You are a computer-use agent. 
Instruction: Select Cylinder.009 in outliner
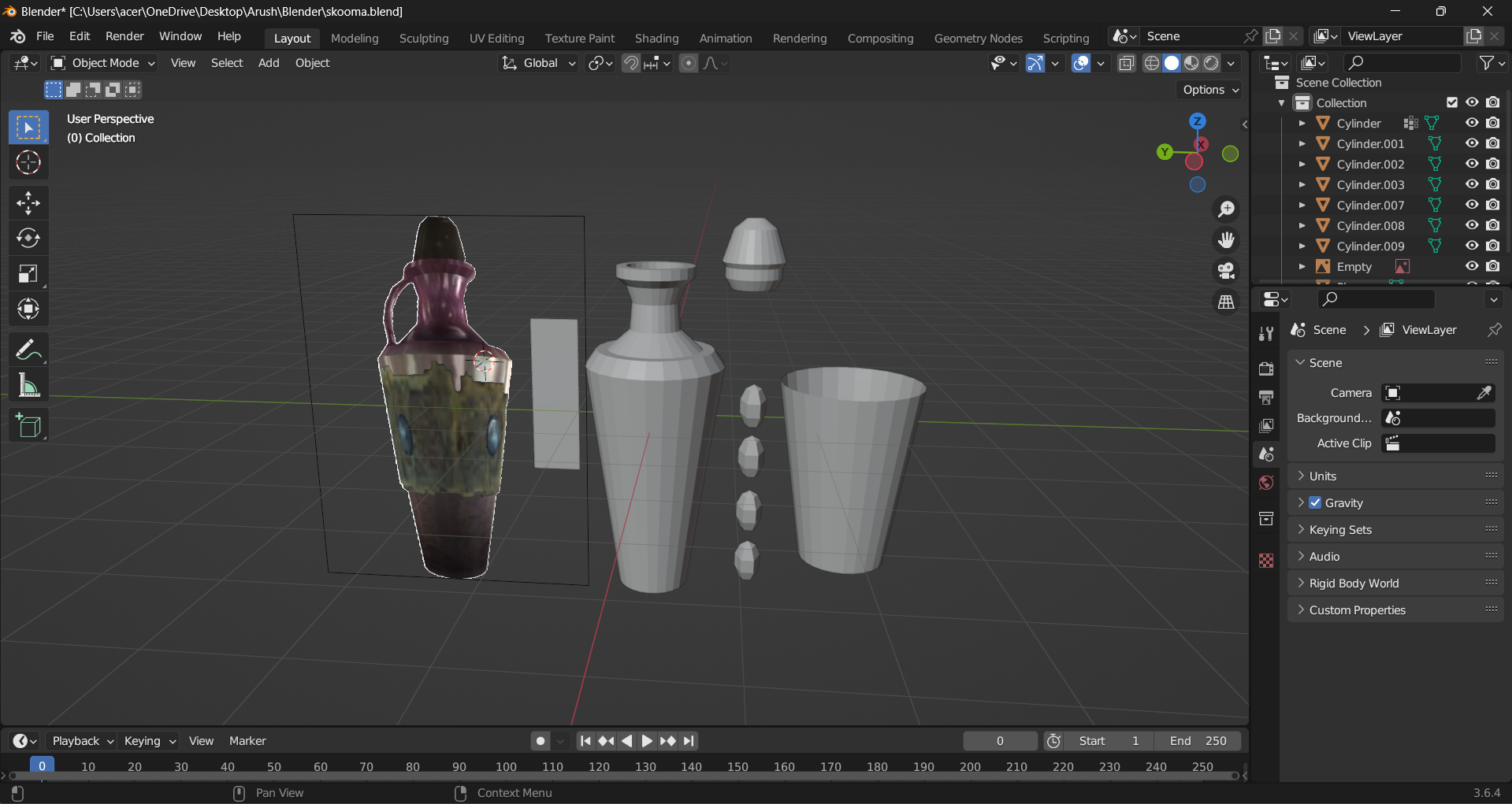click(1370, 246)
